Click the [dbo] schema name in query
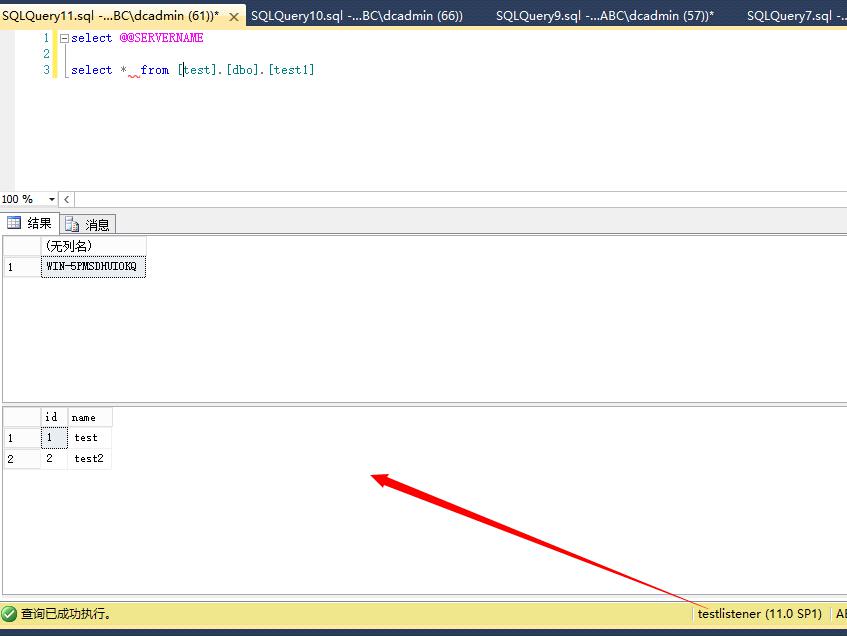This screenshot has width=847, height=636. pos(243,70)
